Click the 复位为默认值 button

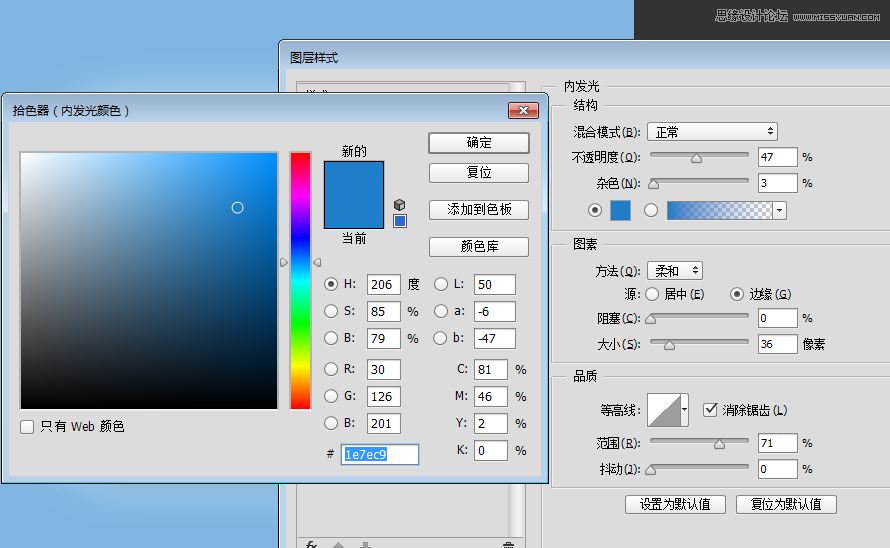tap(786, 504)
